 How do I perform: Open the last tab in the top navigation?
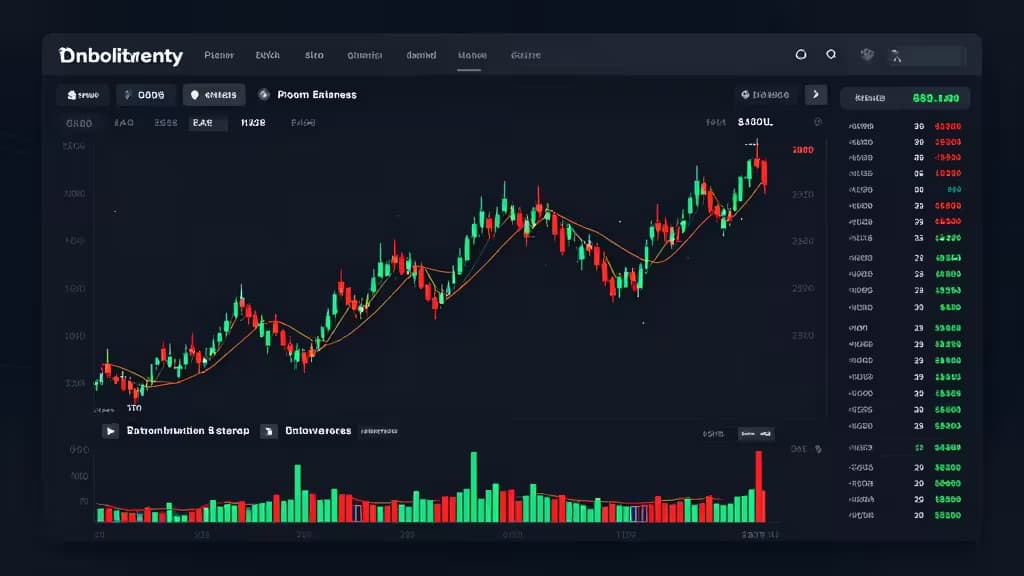click(x=525, y=55)
